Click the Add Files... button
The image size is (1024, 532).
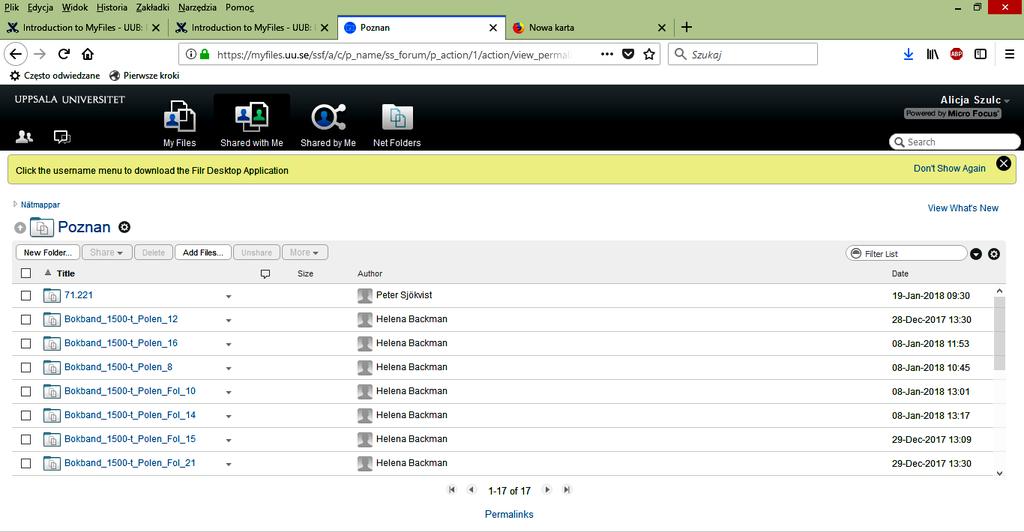[203, 253]
